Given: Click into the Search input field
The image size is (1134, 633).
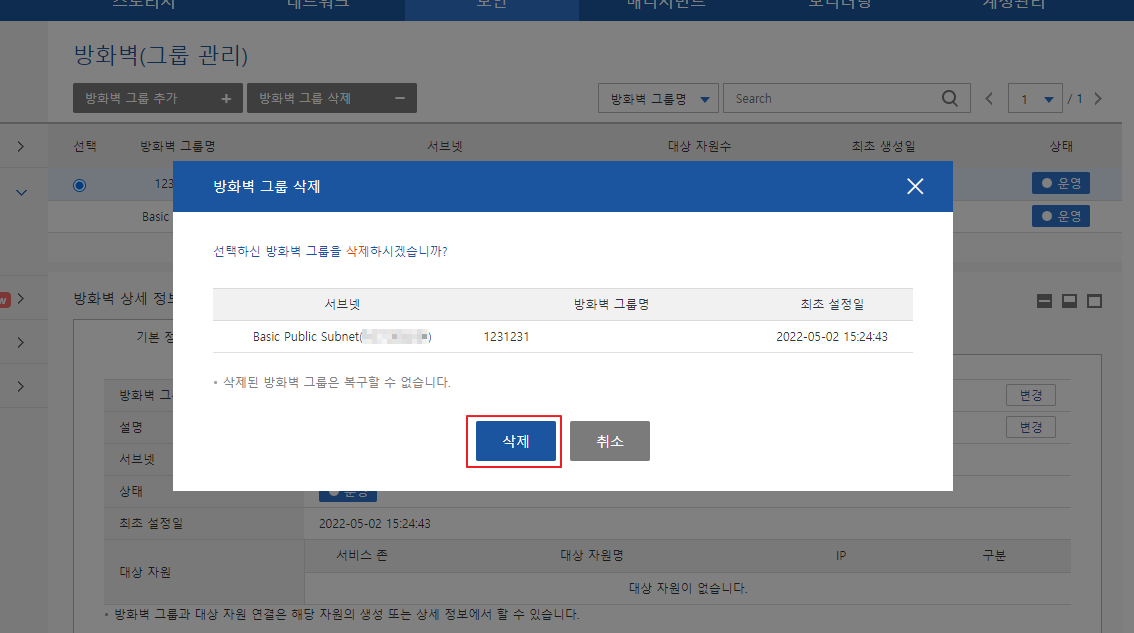Looking at the screenshot, I should coord(830,98).
